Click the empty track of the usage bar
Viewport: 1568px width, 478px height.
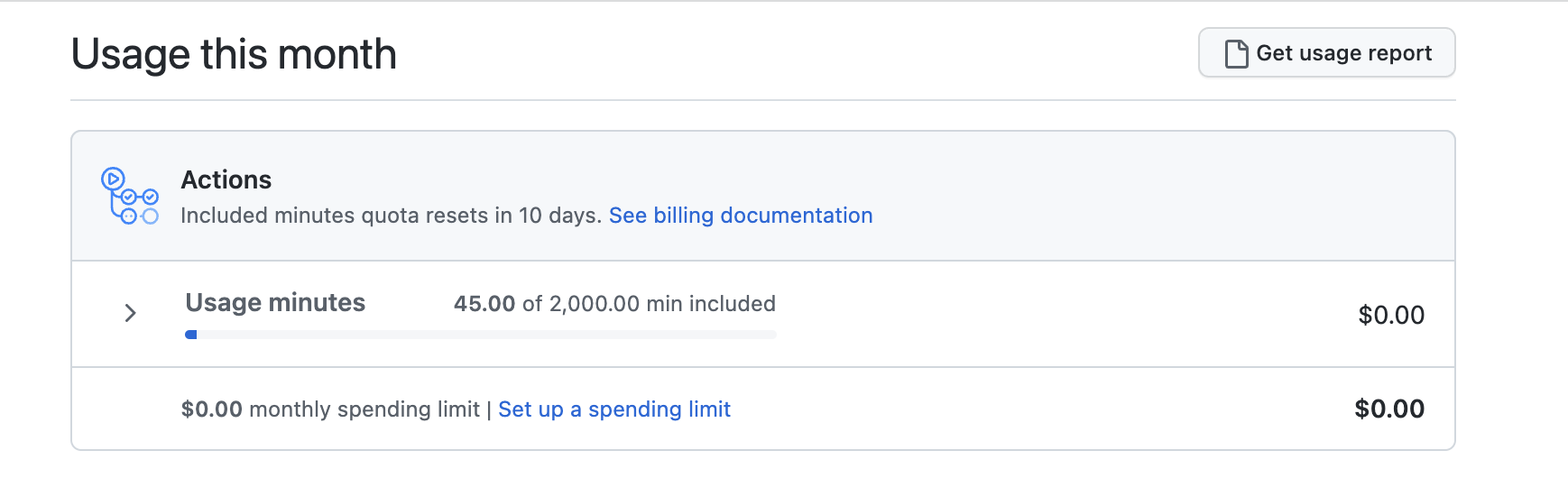[541, 335]
